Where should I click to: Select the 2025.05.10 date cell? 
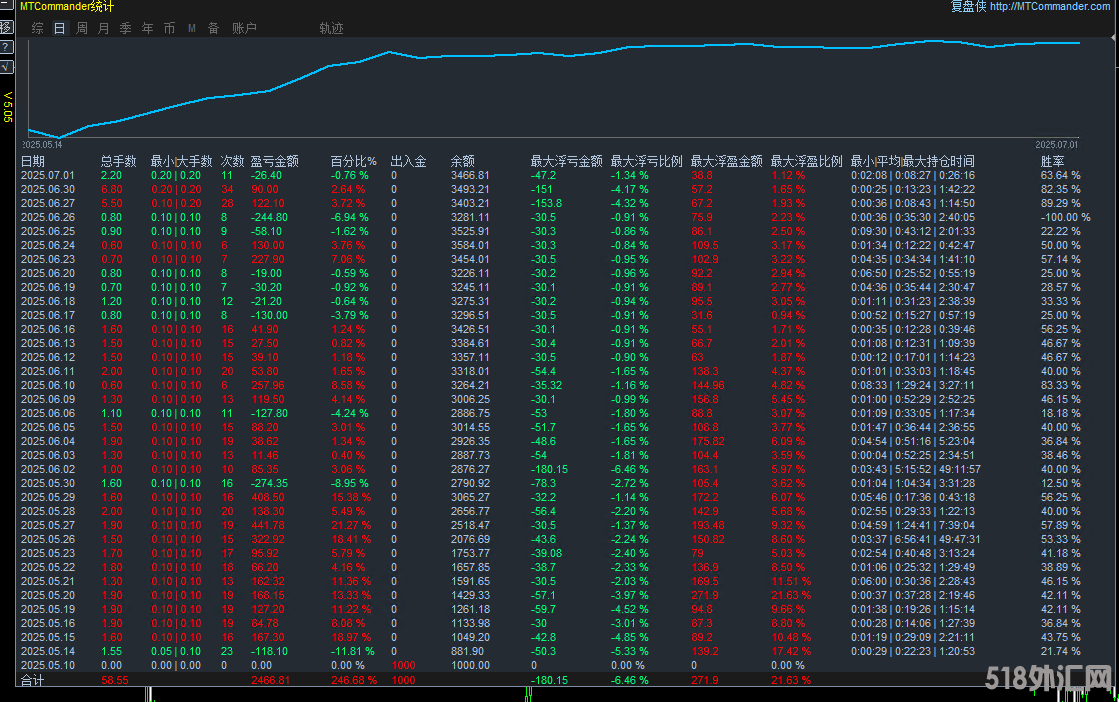[x=48, y=665]
